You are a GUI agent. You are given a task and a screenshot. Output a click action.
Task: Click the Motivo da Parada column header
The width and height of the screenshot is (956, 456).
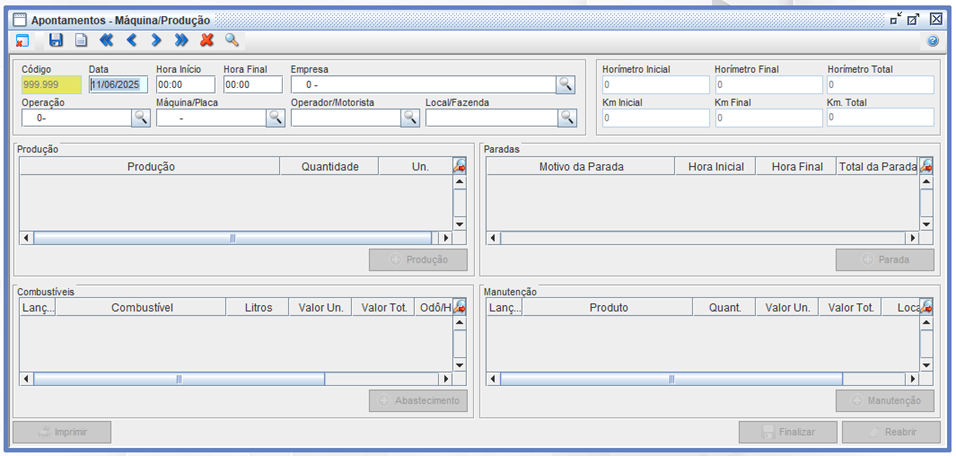(x=581, y=166)
